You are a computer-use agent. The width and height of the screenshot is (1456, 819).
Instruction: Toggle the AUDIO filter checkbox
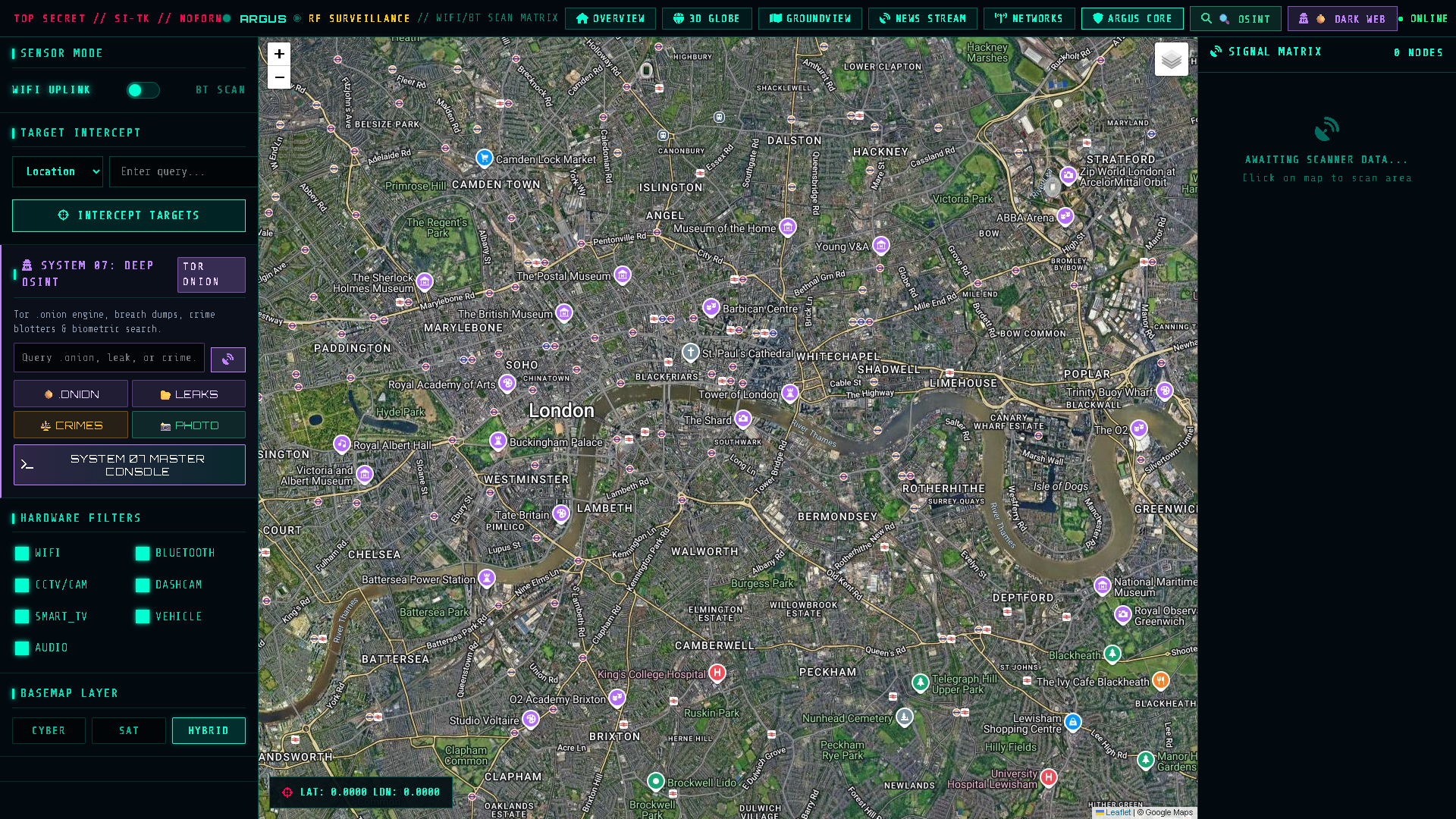point(22,648)
